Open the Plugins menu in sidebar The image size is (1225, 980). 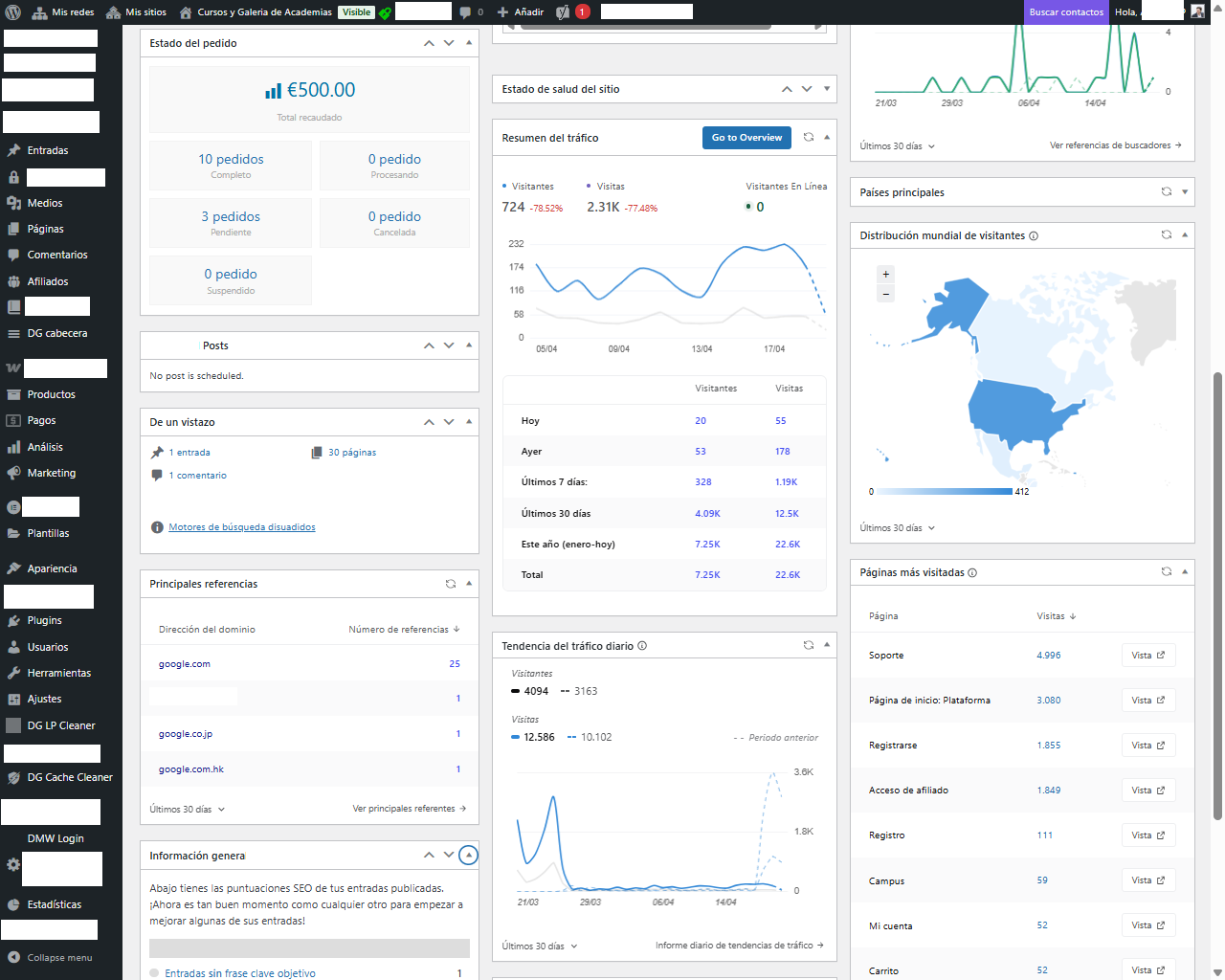coord(44,620)
